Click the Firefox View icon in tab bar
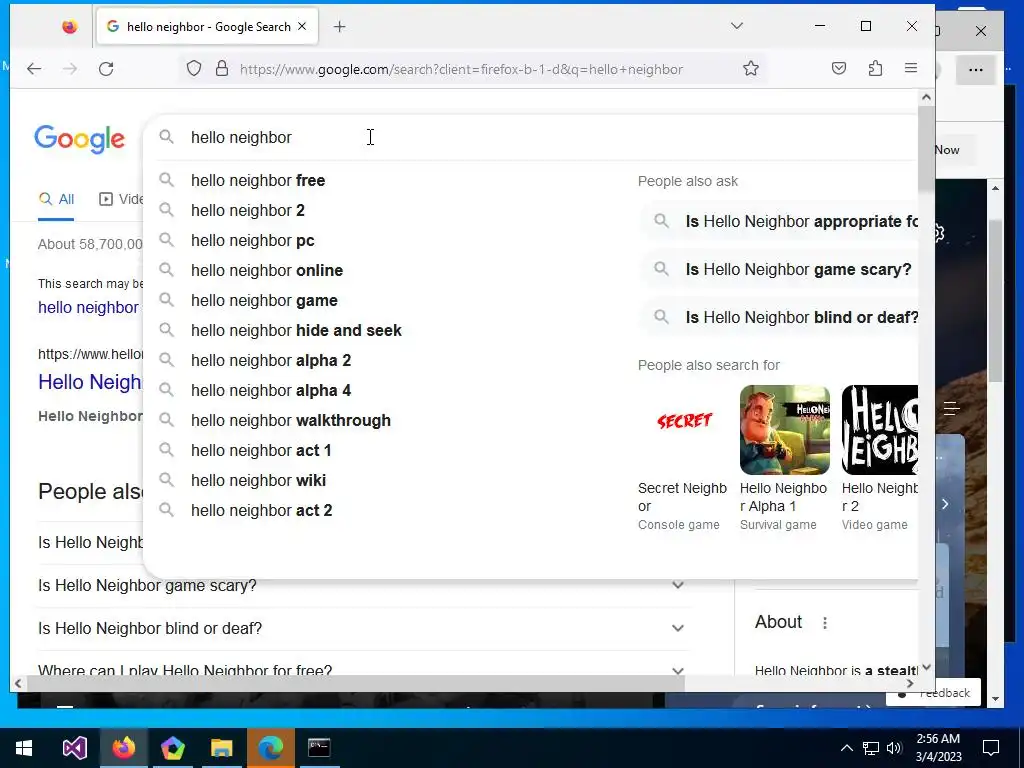Screen dimensions: 1024x768 pyautogui.click(x=69, y=27)
